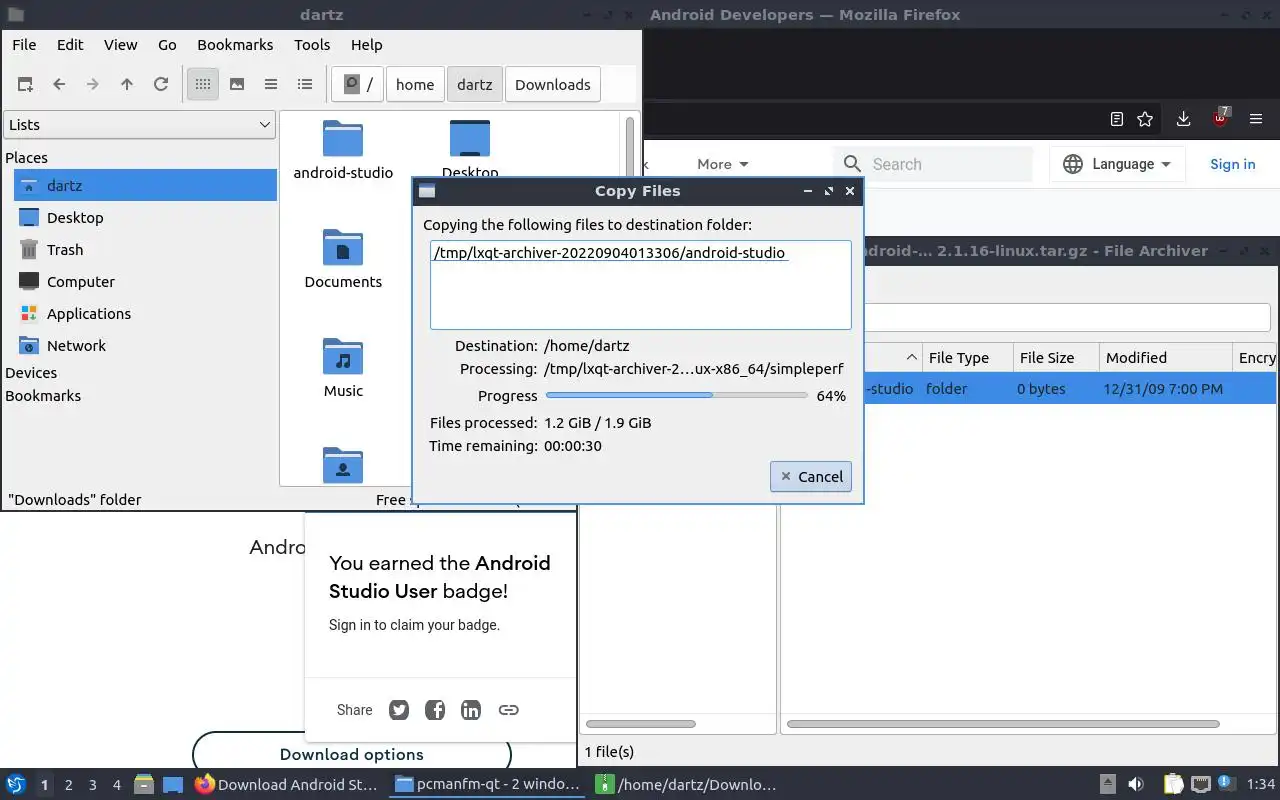This screenshot has width=1280, height=800.
Task: Cancel the Copy Files operation
Action: (811, 476)
